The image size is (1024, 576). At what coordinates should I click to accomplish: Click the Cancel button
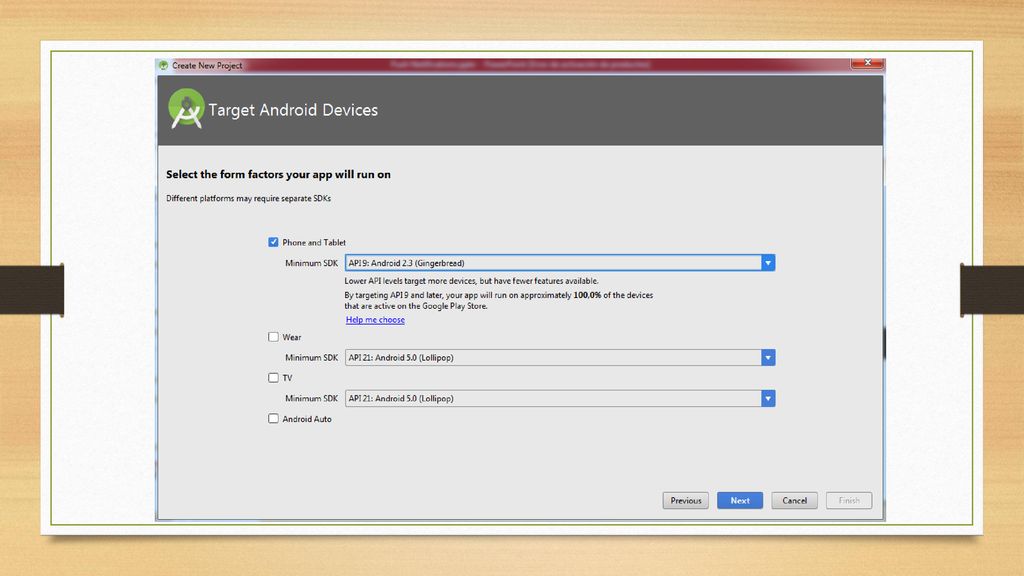795,500
